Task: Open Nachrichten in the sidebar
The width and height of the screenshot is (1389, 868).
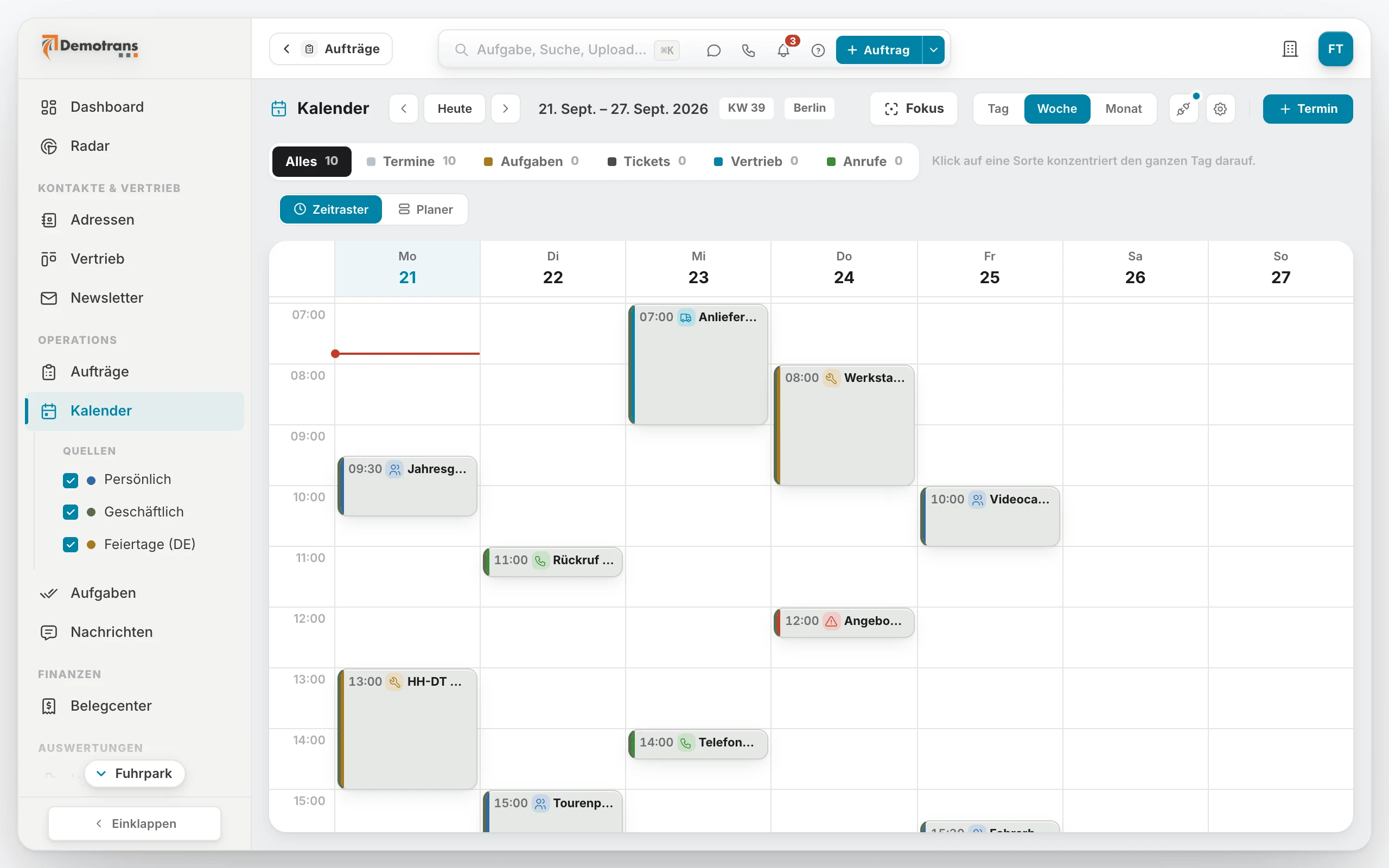Action: (135, 632)
